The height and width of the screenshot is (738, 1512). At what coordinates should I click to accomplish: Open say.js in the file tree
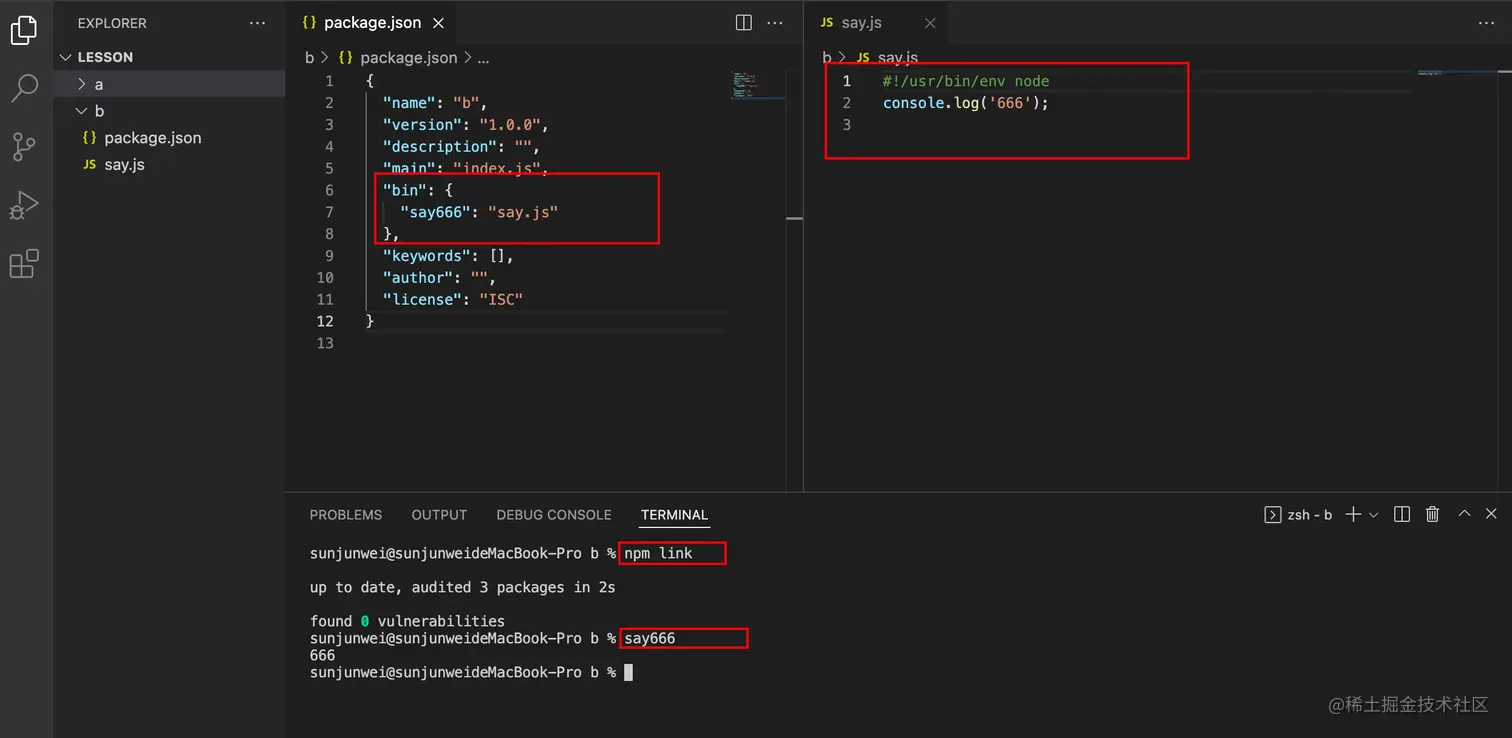124,164
